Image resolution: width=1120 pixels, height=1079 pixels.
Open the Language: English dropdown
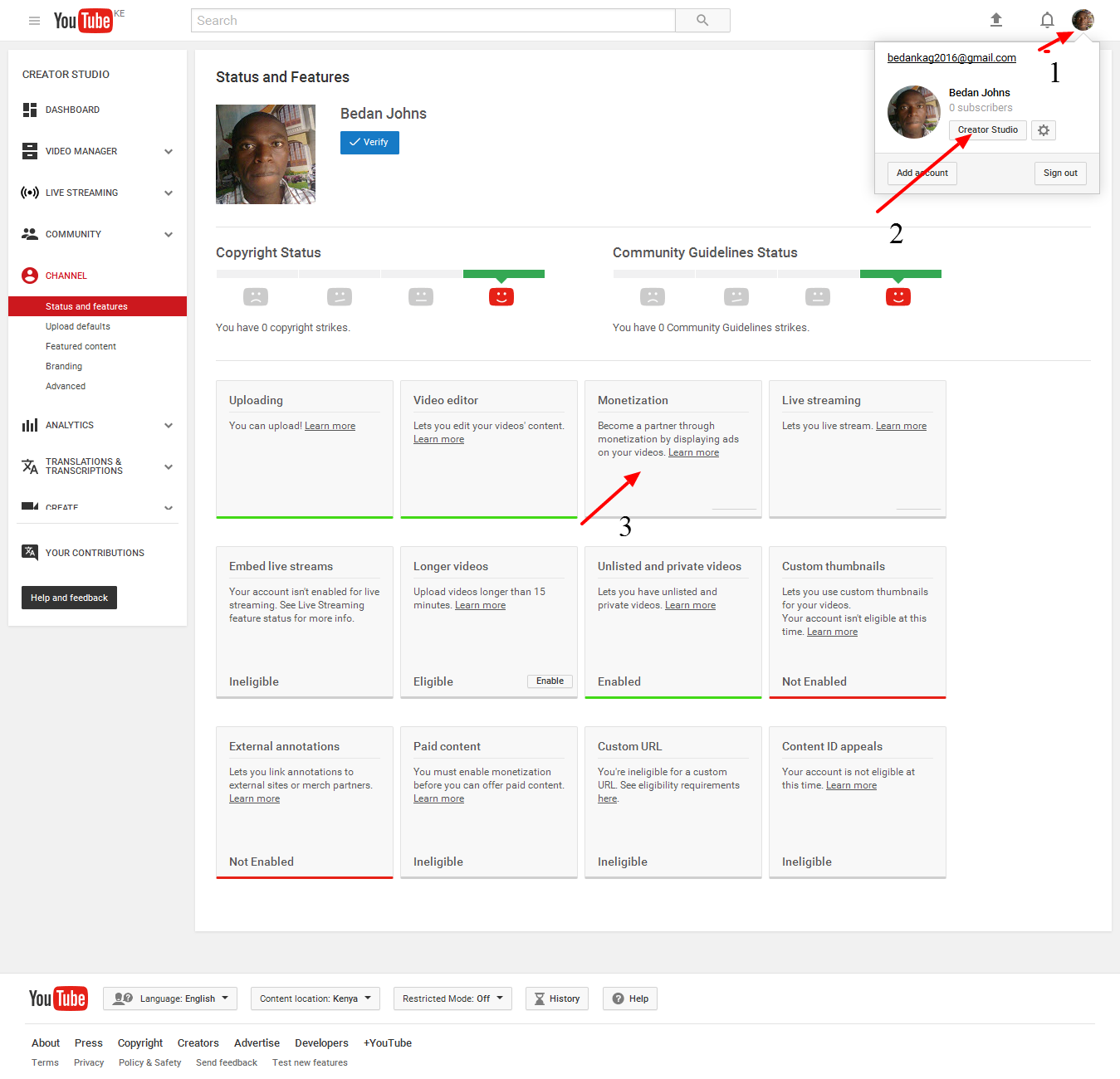pyautogui.click(x=169, y=998)
